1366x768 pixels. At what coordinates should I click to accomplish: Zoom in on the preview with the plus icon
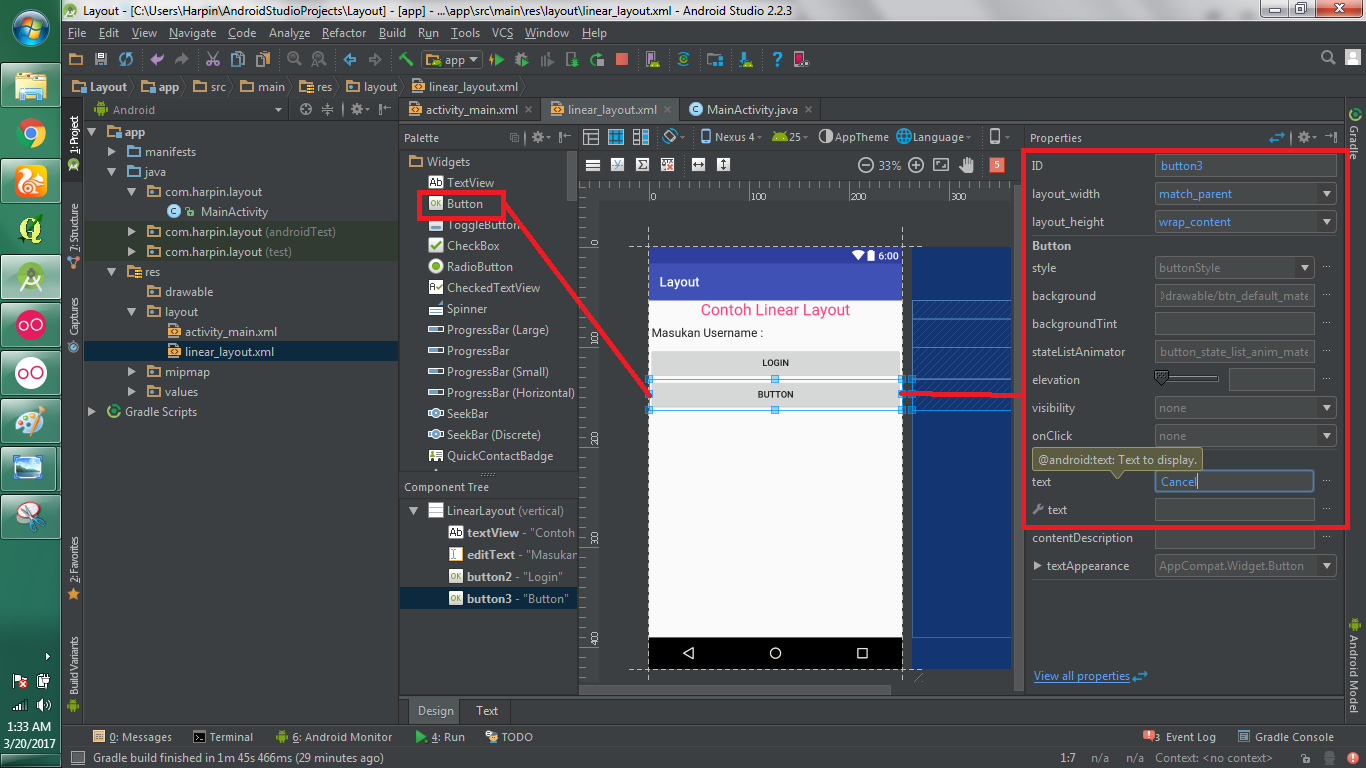916,165
